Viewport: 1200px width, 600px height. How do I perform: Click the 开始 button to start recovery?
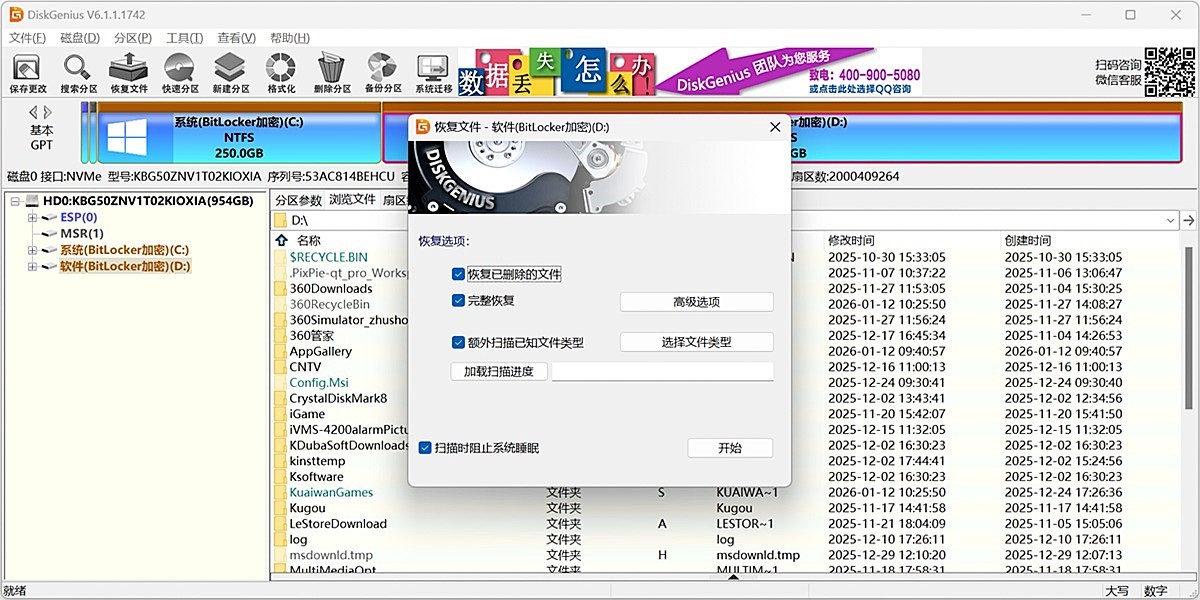pos(729,447)
